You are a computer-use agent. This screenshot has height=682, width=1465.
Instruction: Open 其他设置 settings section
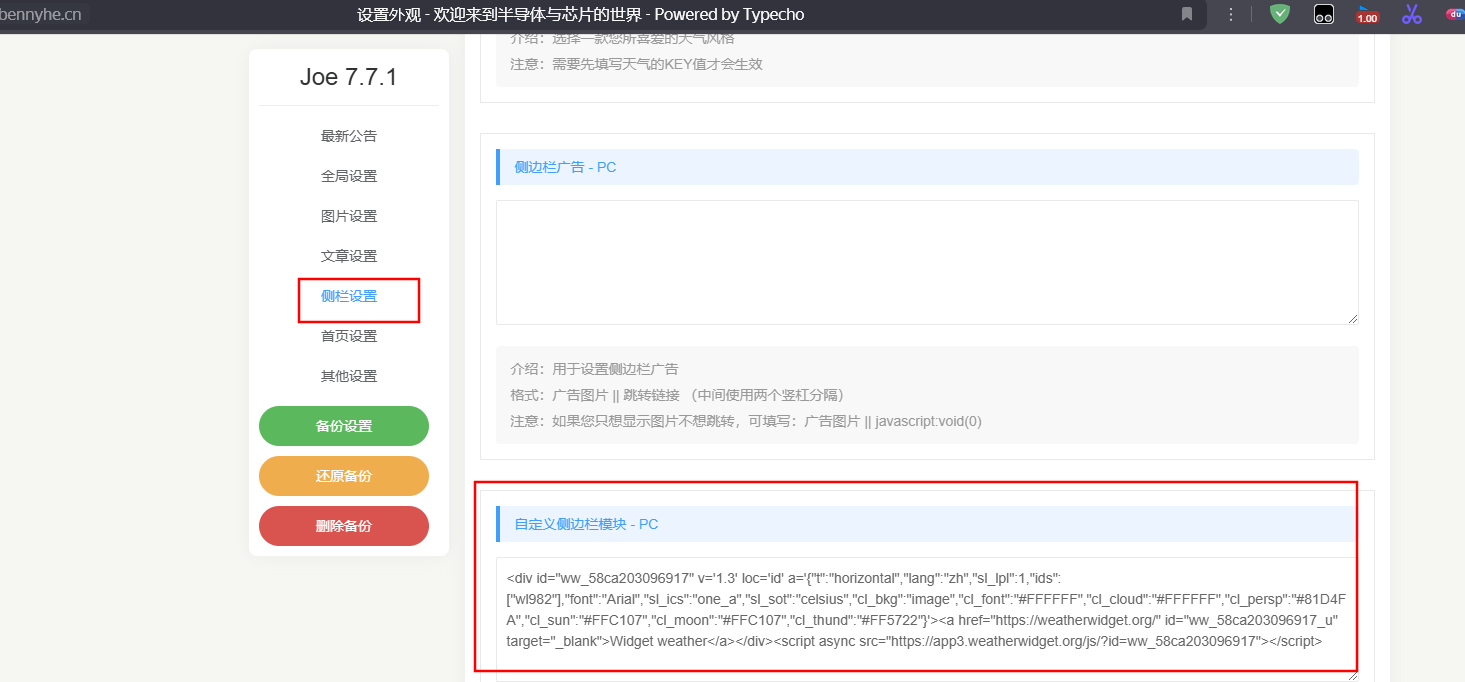point(349,376)
